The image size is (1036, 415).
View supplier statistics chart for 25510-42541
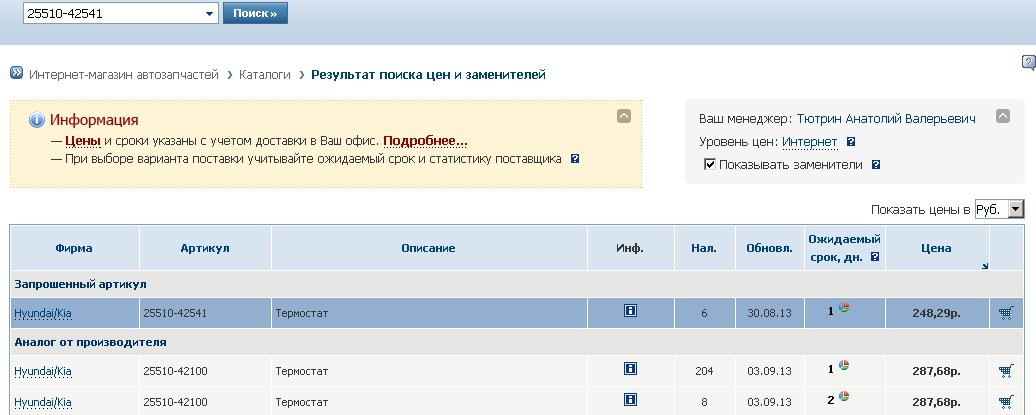coord(844,307)
